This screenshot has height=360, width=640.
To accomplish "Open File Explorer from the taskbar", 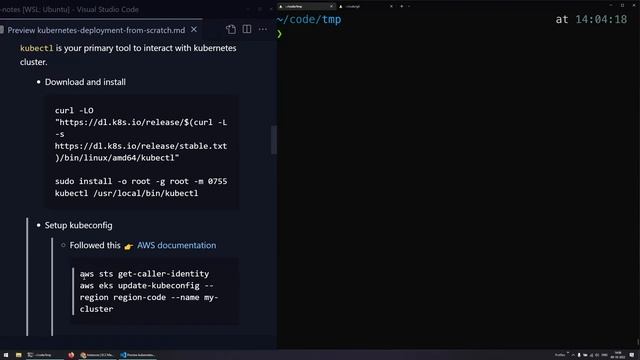I will pyautogui.click(x=18, y=355).
